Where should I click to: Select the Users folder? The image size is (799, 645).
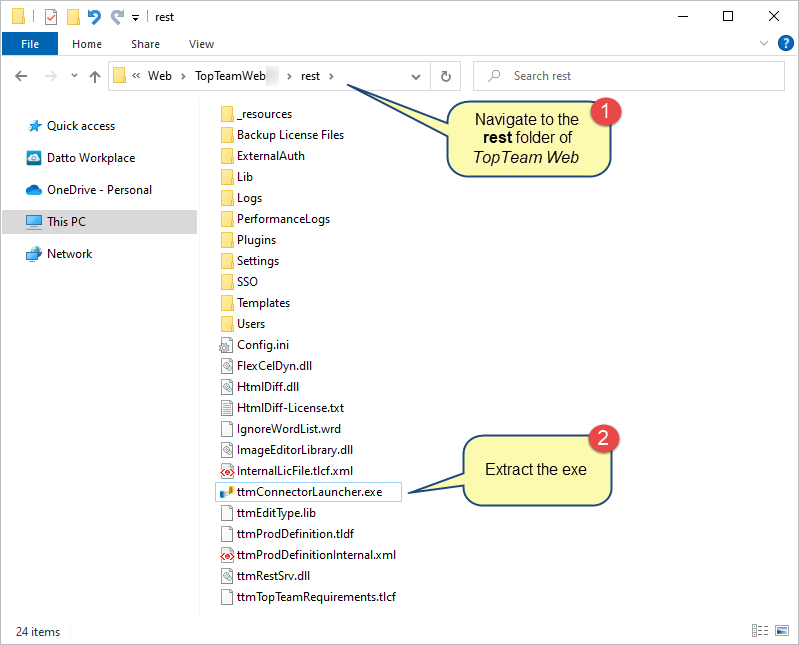(x=243, y=324)
